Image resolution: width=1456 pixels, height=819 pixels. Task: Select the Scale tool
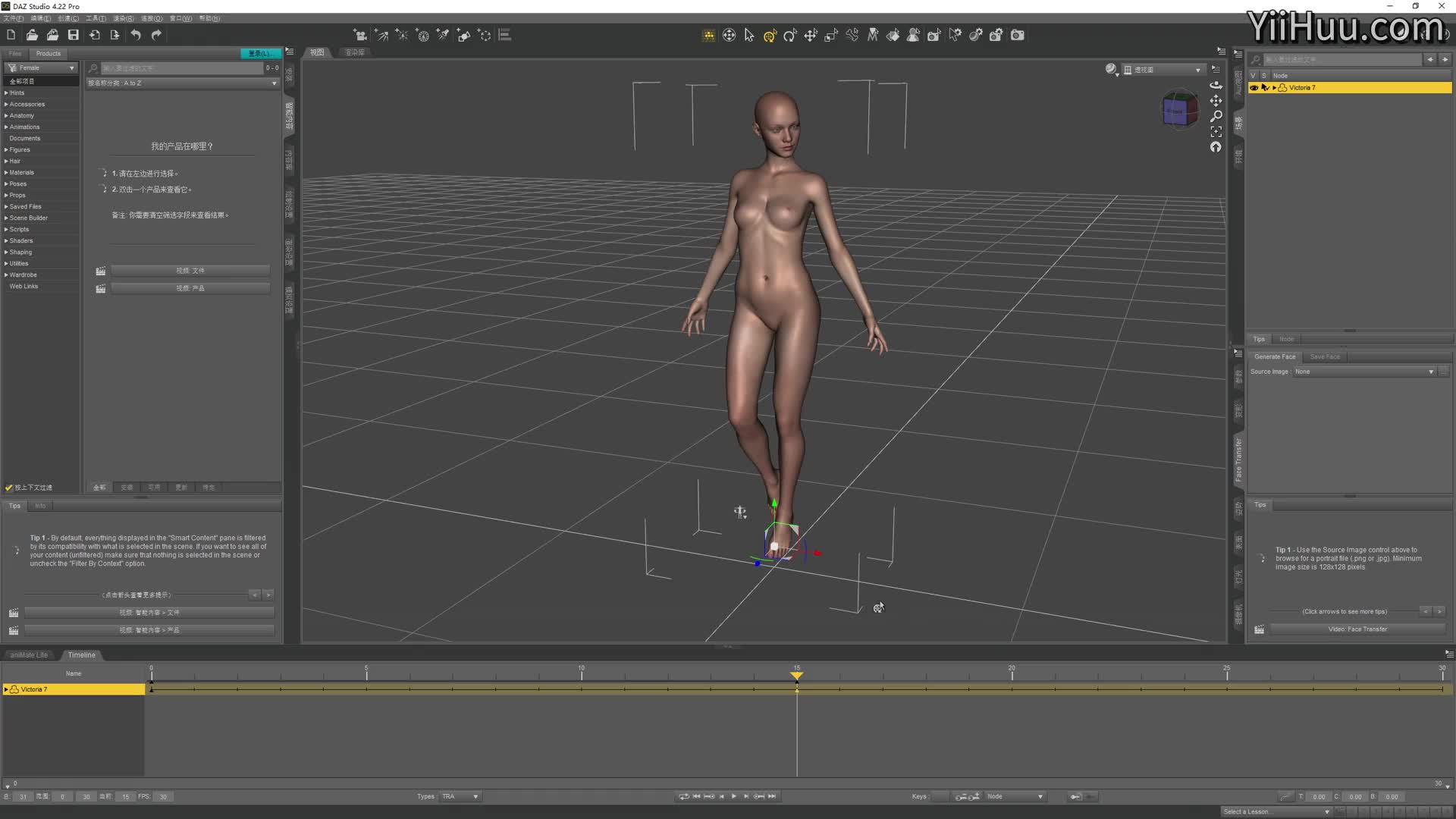click(x=831, y=36)
